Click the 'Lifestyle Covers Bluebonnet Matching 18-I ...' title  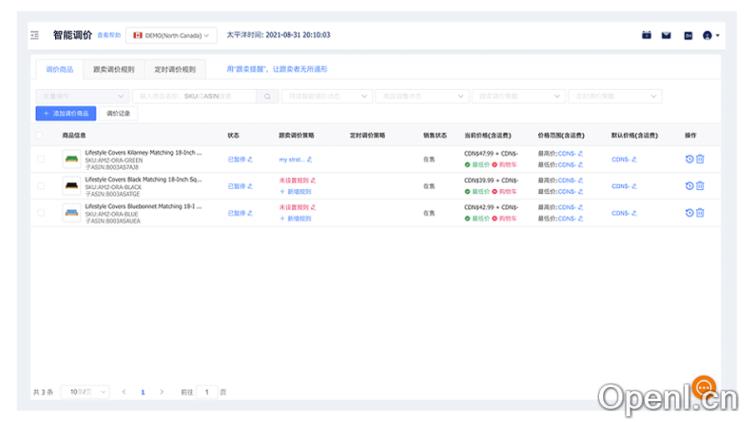143,206
